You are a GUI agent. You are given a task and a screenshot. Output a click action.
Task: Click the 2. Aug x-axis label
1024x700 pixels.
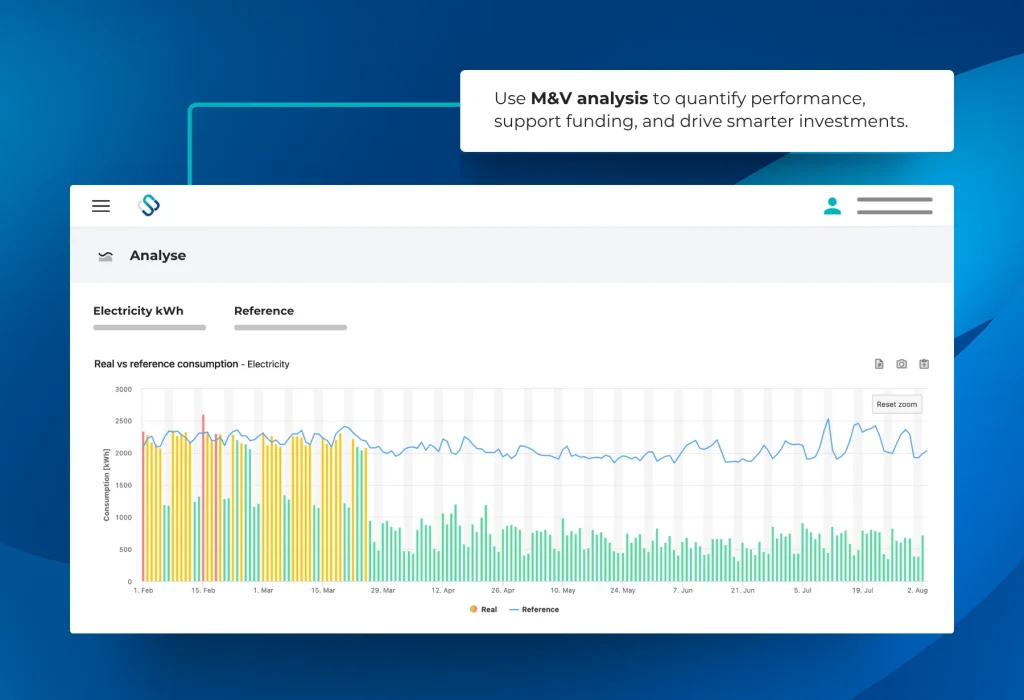pos(916,591)
